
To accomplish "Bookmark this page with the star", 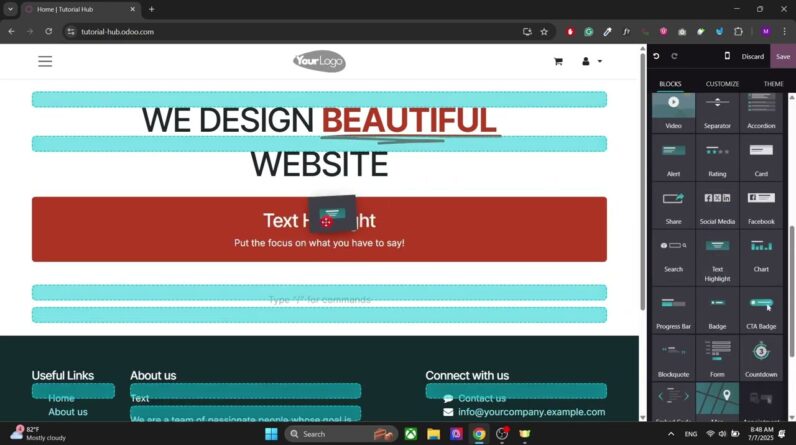I will pyautogui.click(x=544, y=31).
